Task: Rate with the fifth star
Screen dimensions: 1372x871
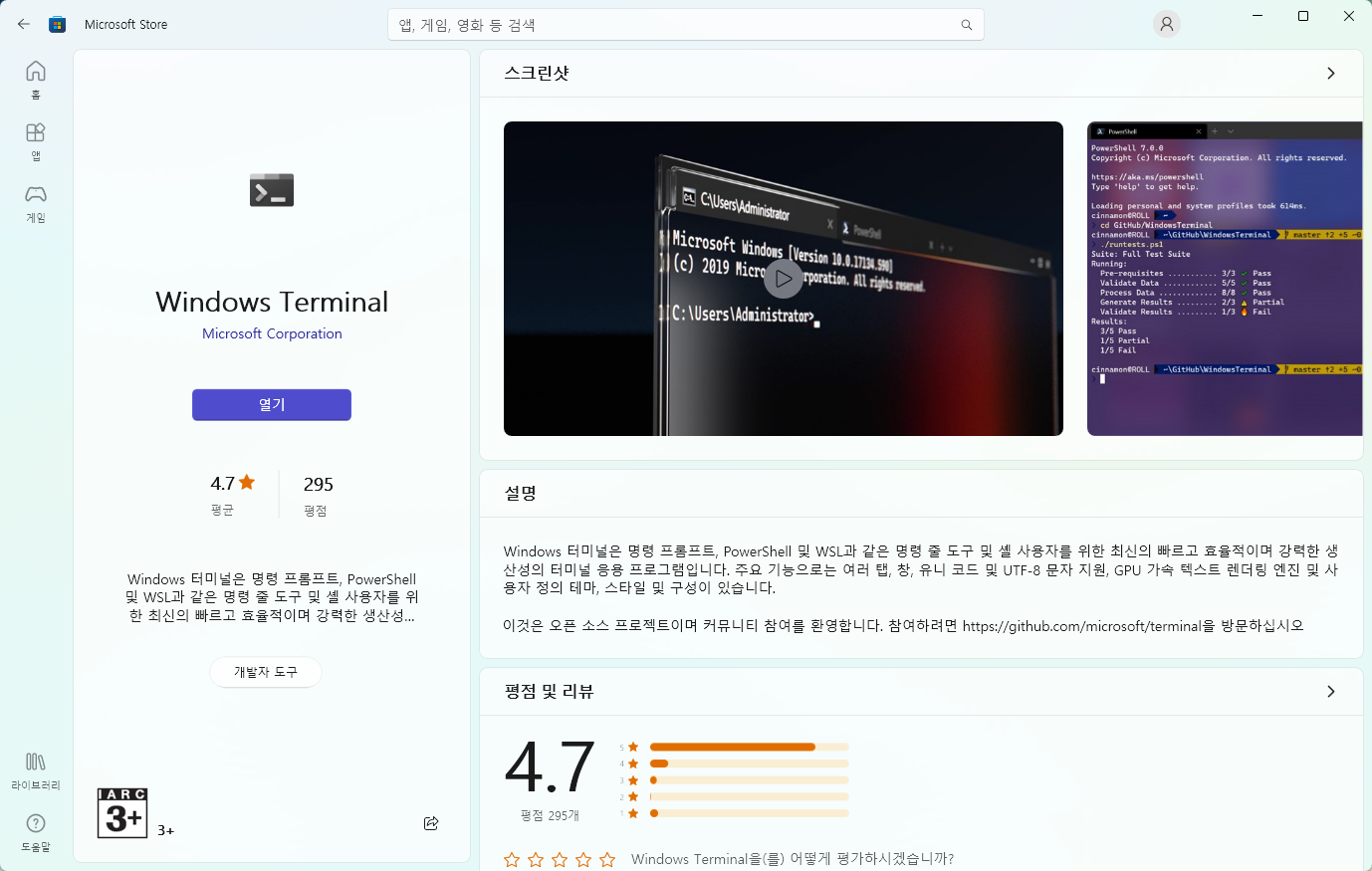Action: click(607, 859)
